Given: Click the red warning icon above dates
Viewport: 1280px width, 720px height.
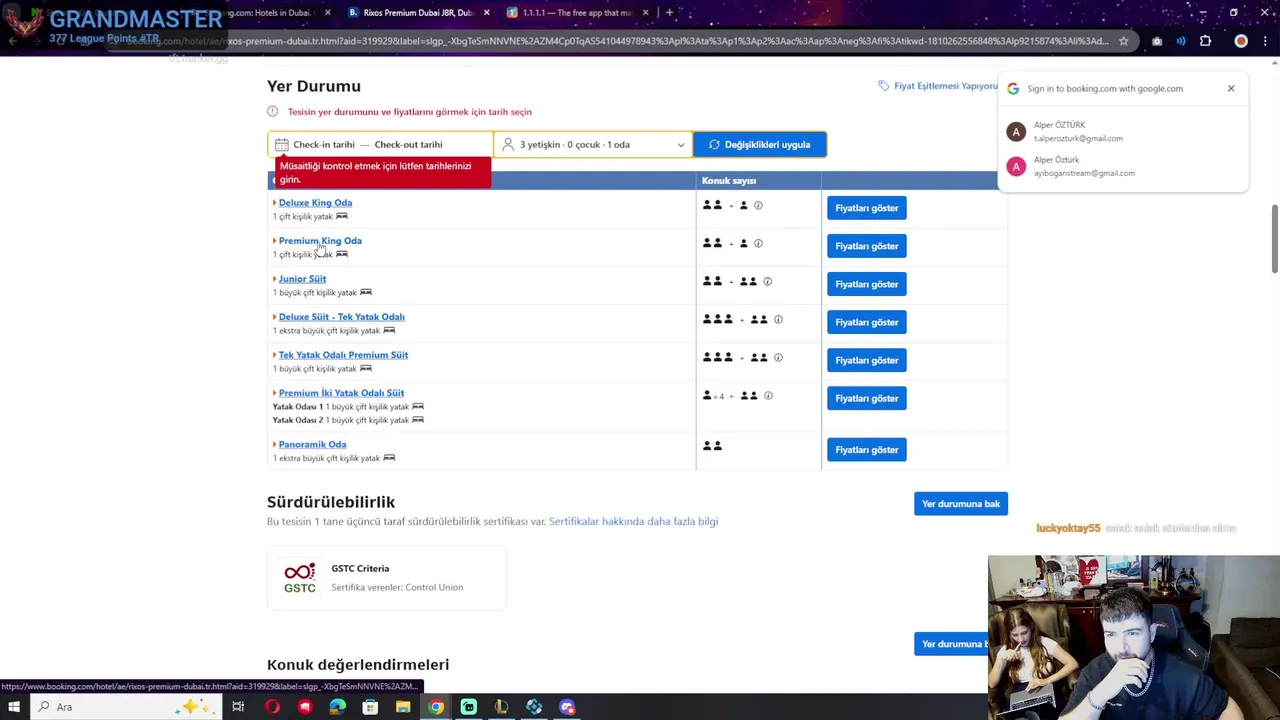Looking at the screenshot, I should point(272,111).
